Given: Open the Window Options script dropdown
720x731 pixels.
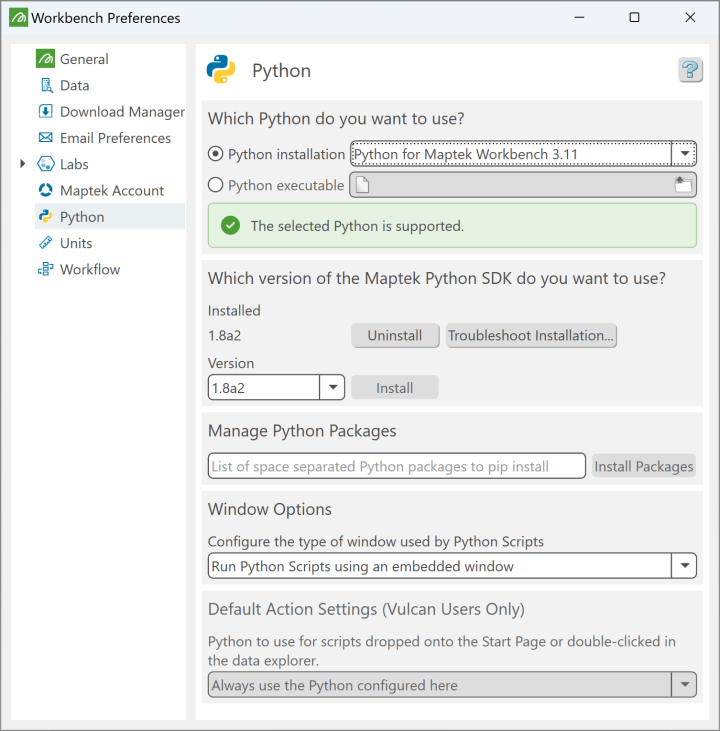Looking at the screenshot, I should click(684, 566).
